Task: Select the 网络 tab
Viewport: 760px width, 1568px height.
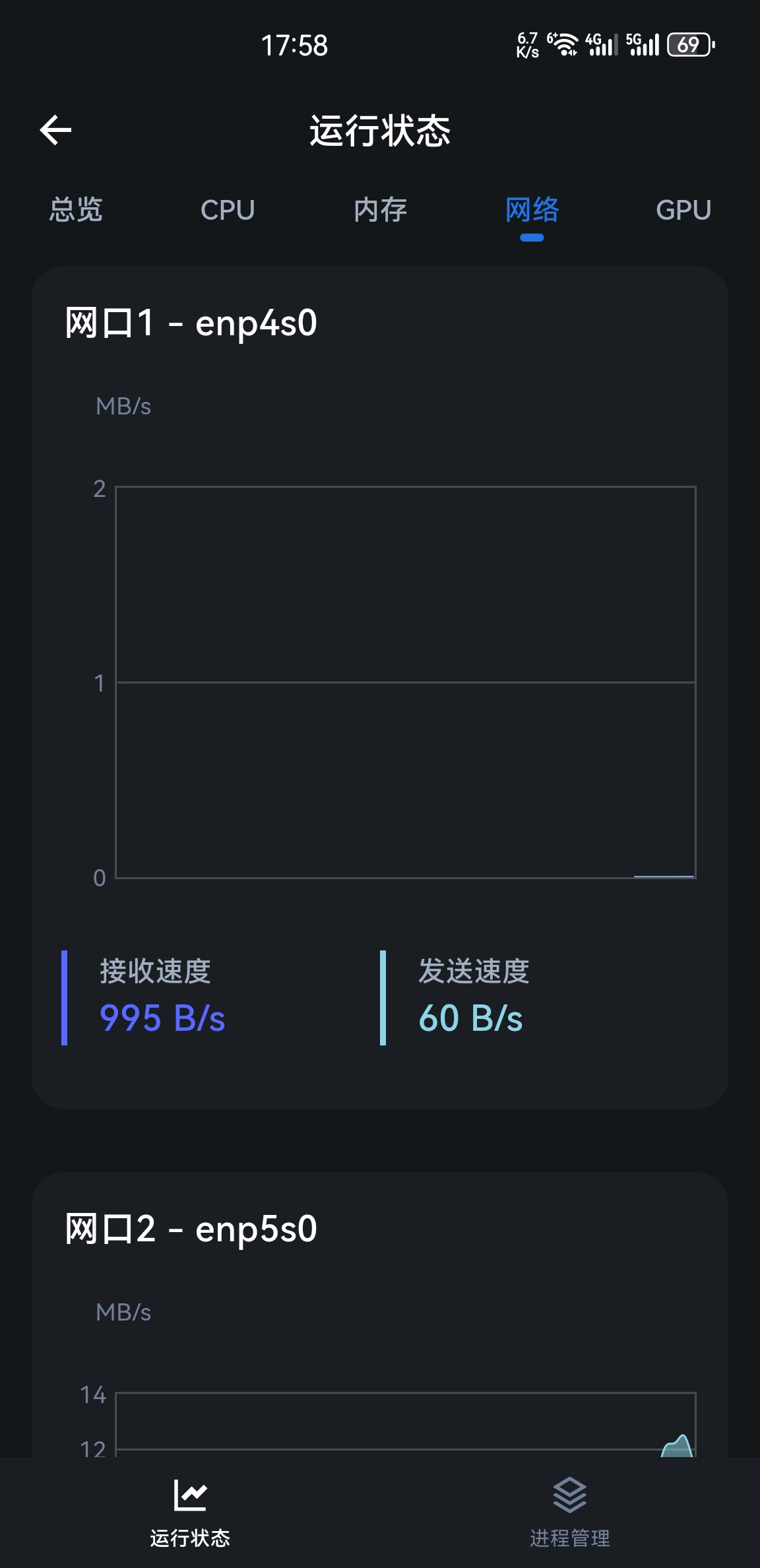Action: tap(532, 210)
